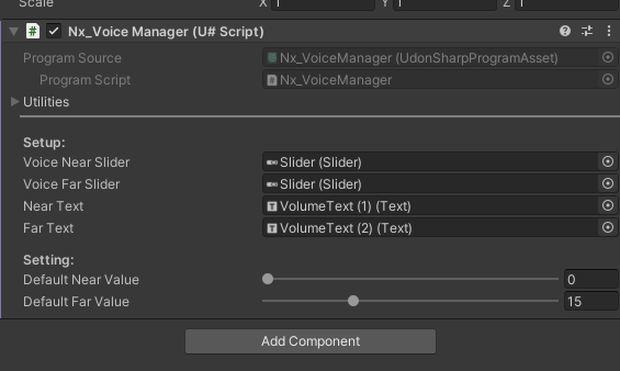Disable the Nx_Voice Manager component checkbox
The image size is (620, 371).
point(54,31)
